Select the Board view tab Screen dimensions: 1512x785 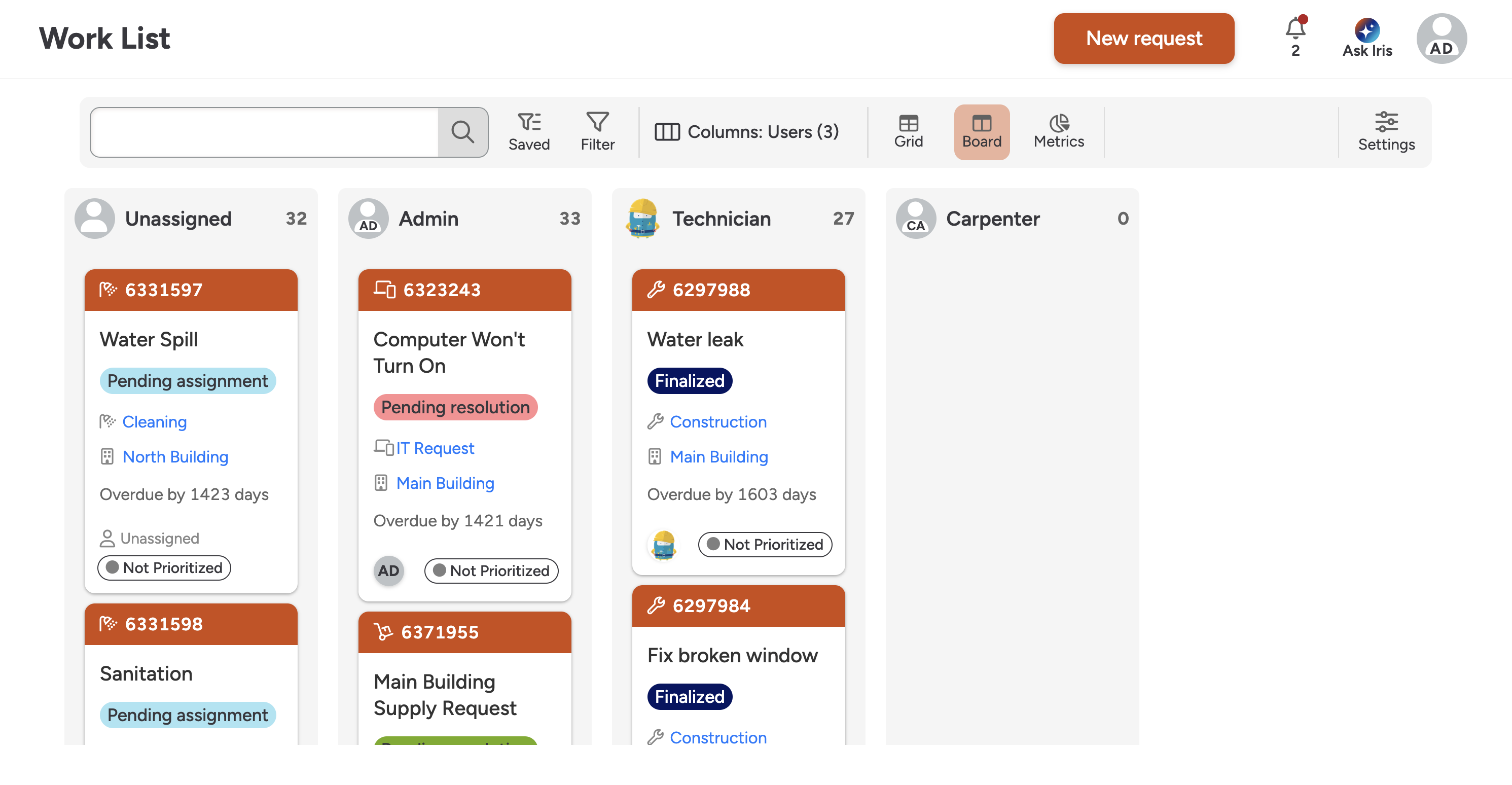click(982, 131)
